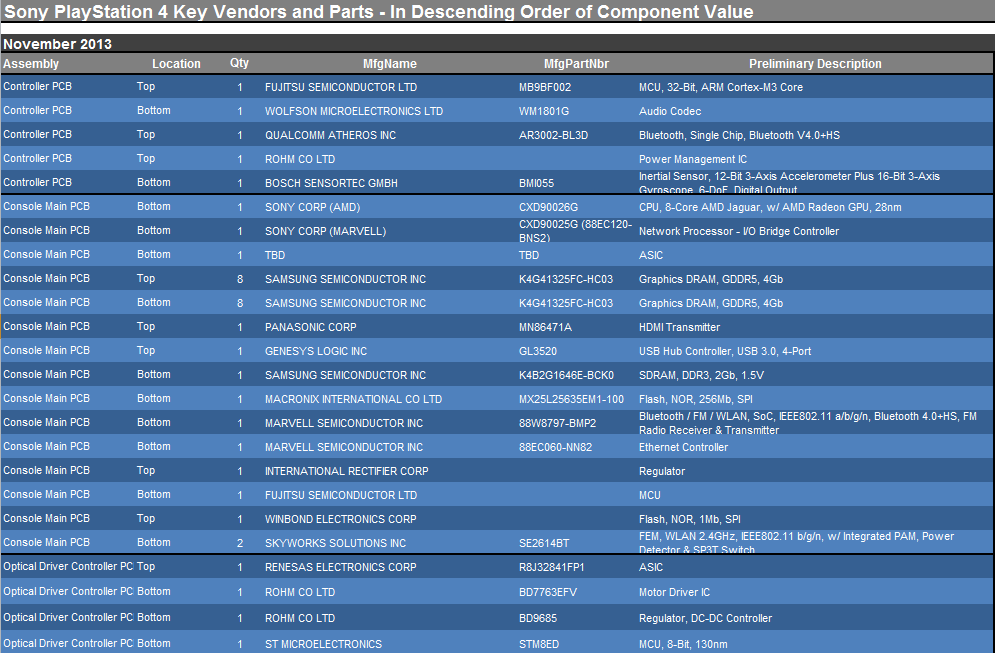Click the Assembly column header

pyautogui.click(x=31, y=64)
